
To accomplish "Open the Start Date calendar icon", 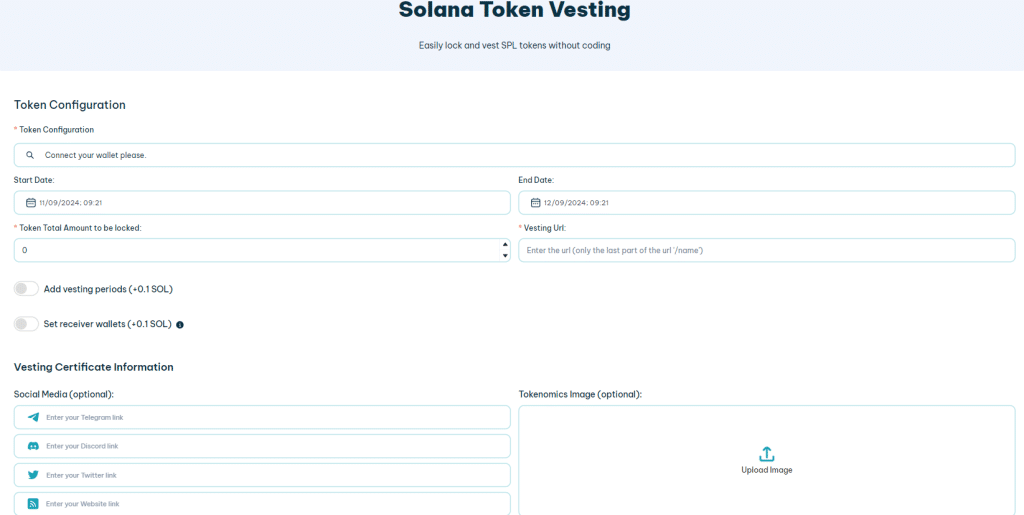I will (31, 203).
